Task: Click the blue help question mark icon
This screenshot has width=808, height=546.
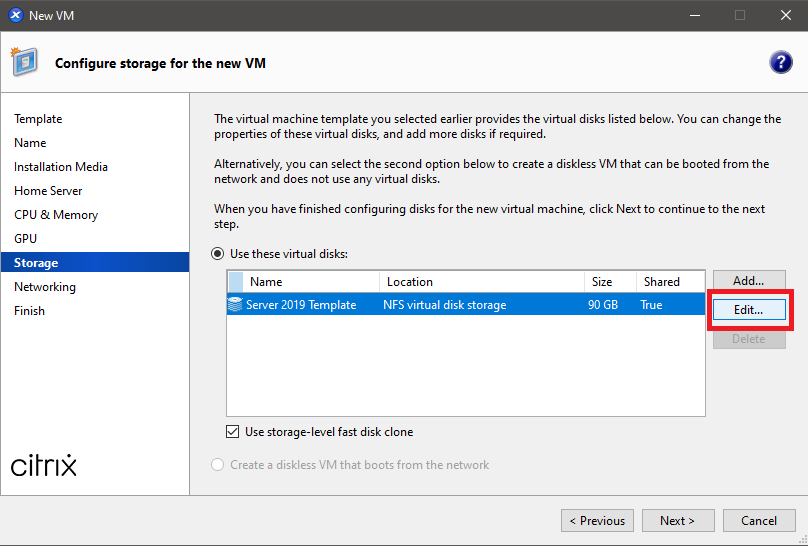Action: pos(781,63)
